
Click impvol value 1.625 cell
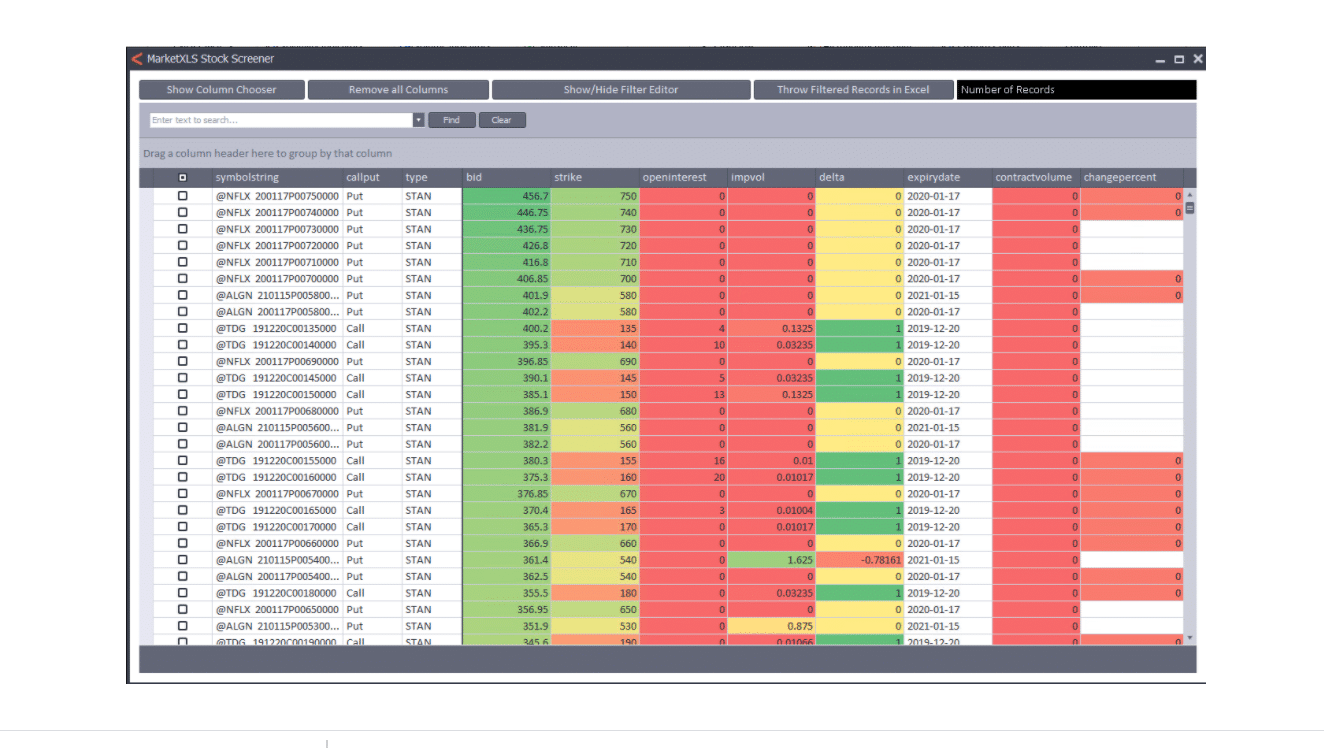771,560
